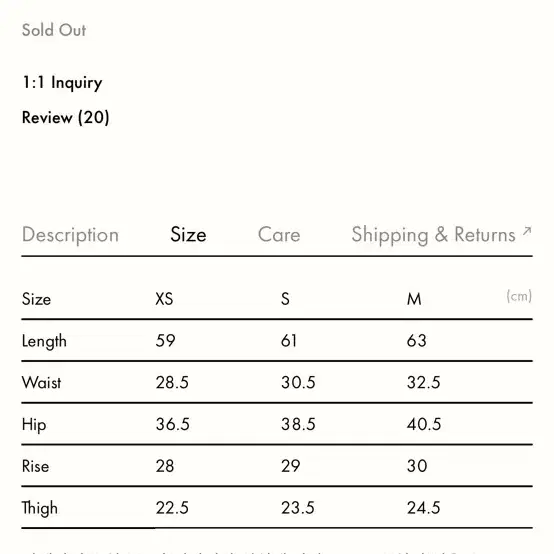The image size is (554, 554).
Task: Open Shipping & Returns link
Action: (434, 235)
